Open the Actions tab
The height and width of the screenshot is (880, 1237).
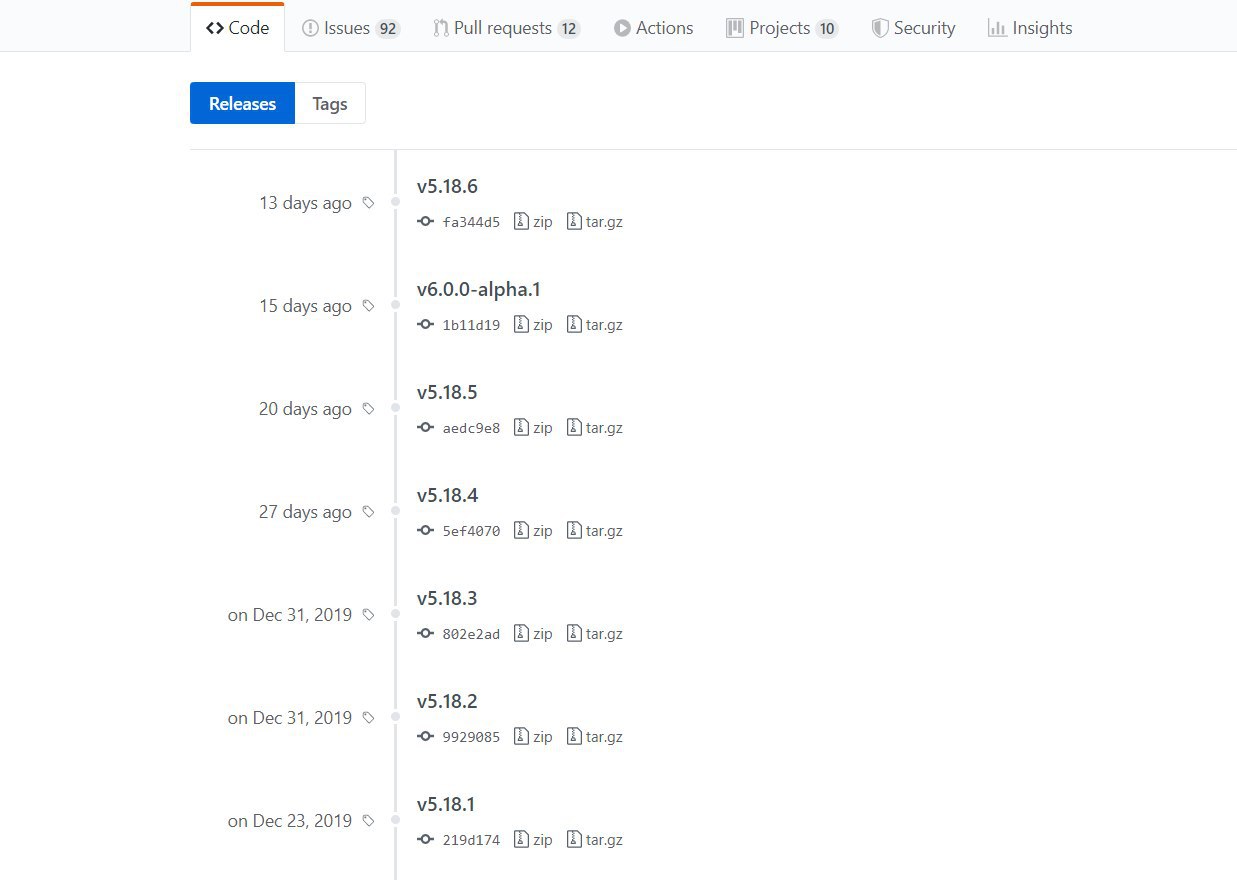tap(653, 28)
